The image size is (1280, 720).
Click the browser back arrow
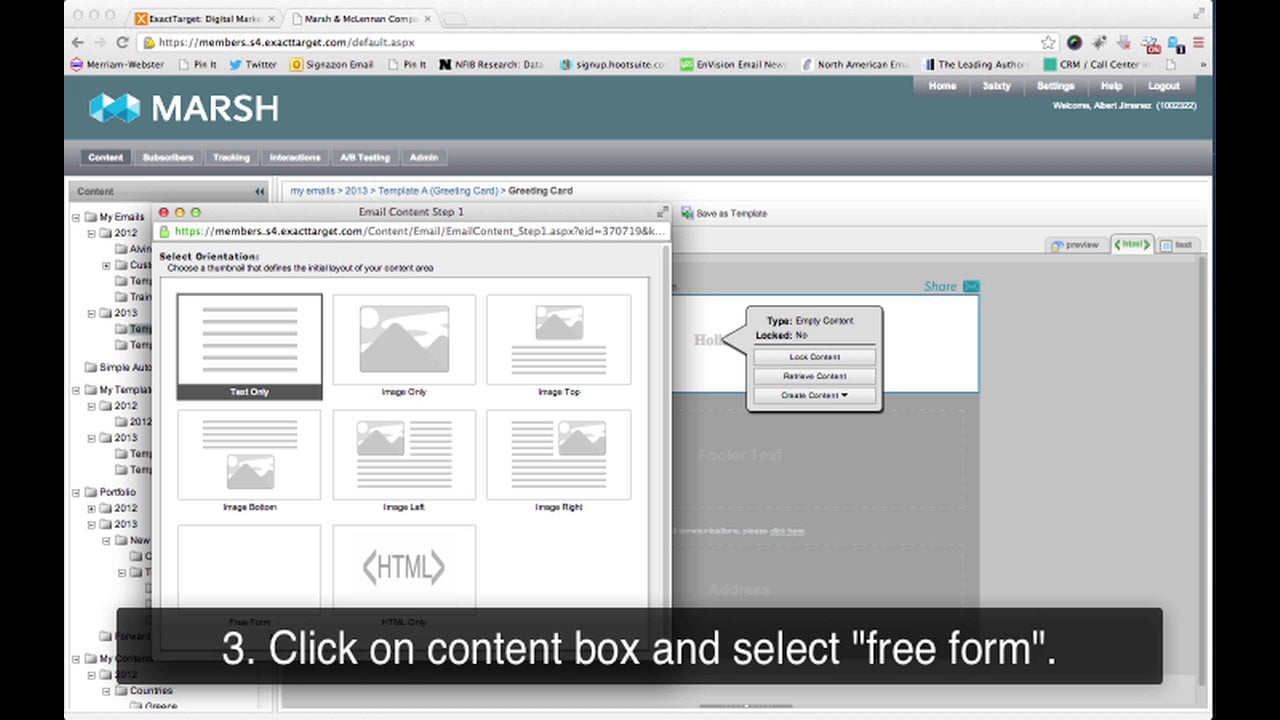[79, 42]
